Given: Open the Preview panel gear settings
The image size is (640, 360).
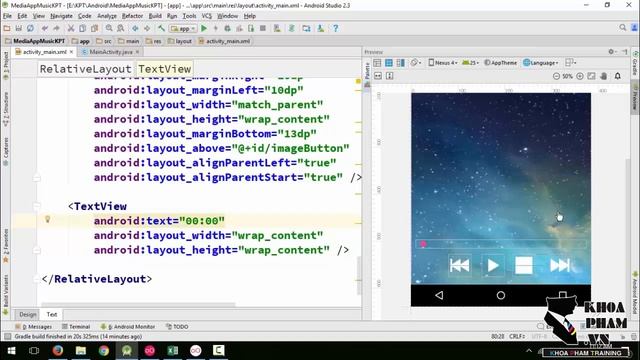Looking at the screenshot, I should click(611, 52).
